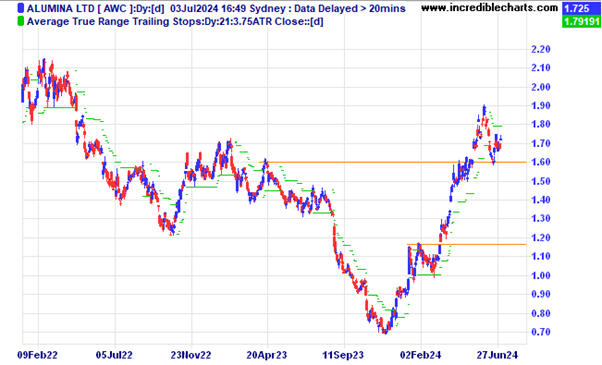Click the 1.10 price axis label
The height and width of the screenshot is (365, 602).
(541, 256)
